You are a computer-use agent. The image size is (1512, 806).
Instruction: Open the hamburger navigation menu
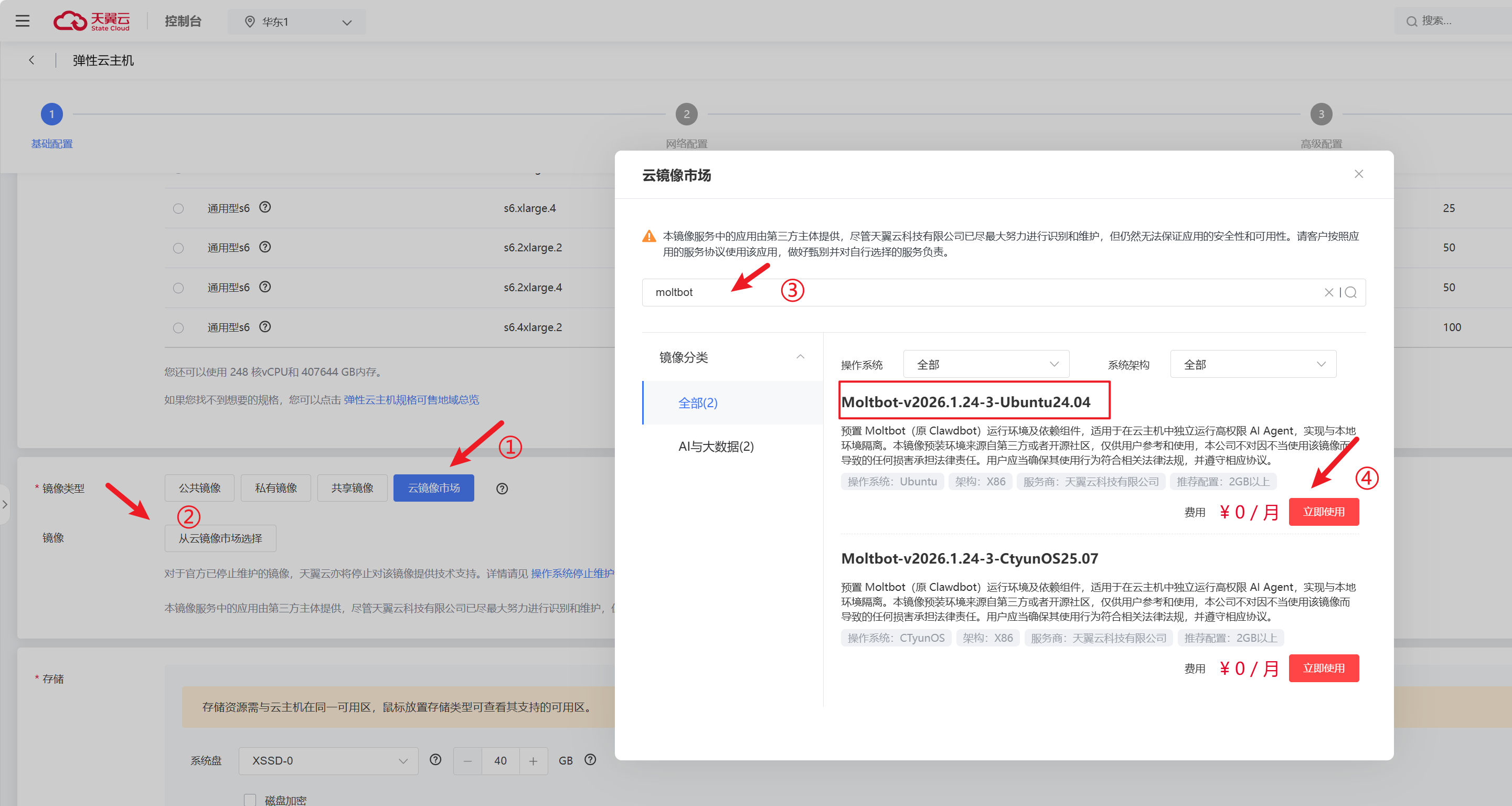(23, 21)
